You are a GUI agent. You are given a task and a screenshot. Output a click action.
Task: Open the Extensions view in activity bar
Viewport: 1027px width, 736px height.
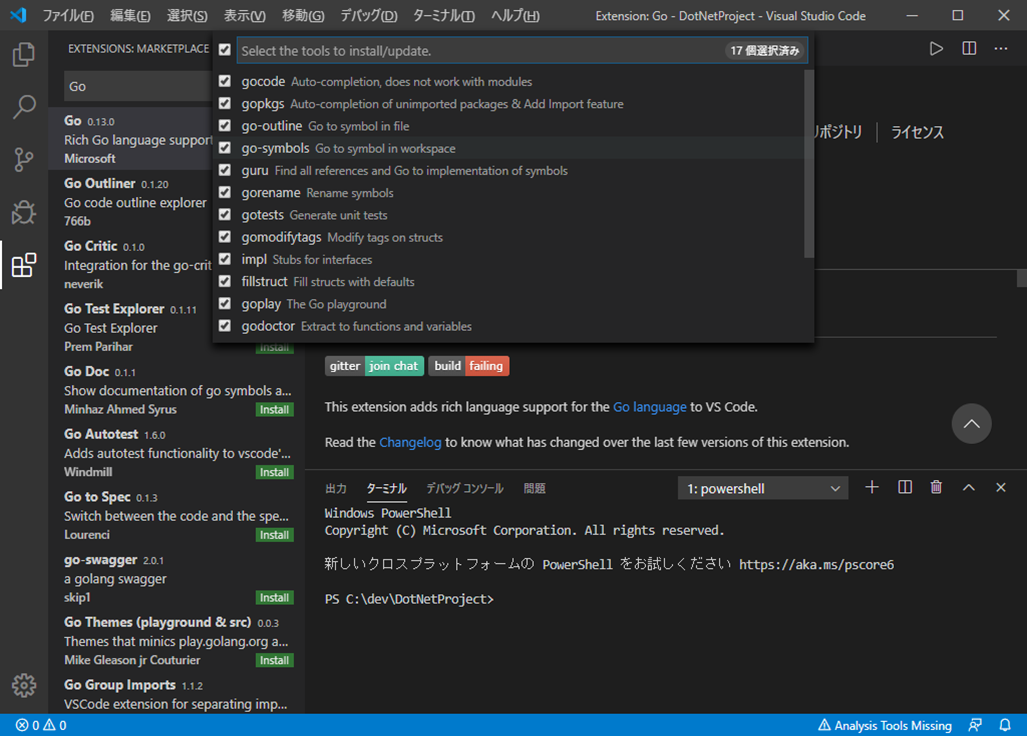coord(24,265)
